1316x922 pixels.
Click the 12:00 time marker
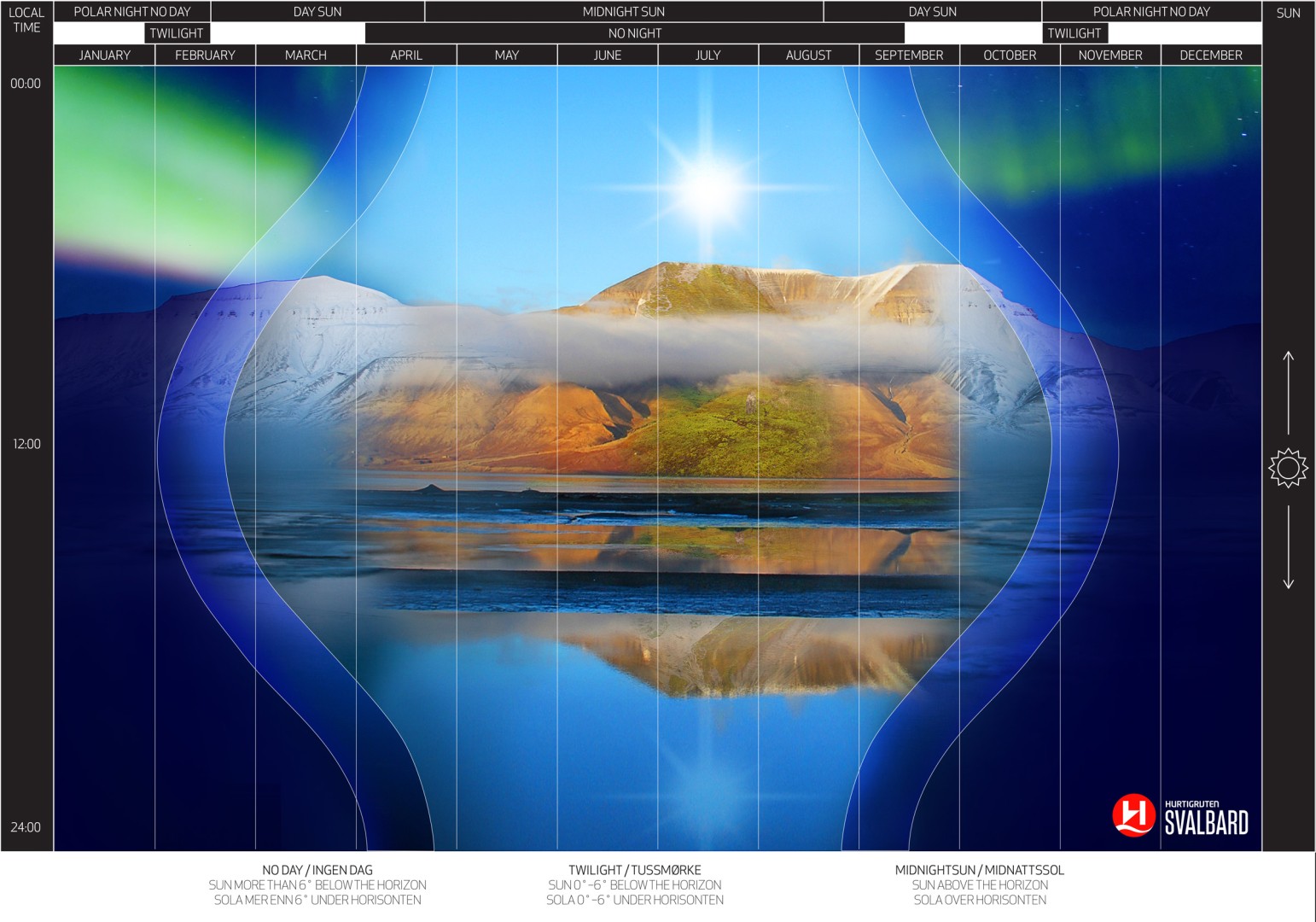coord(26,444)
